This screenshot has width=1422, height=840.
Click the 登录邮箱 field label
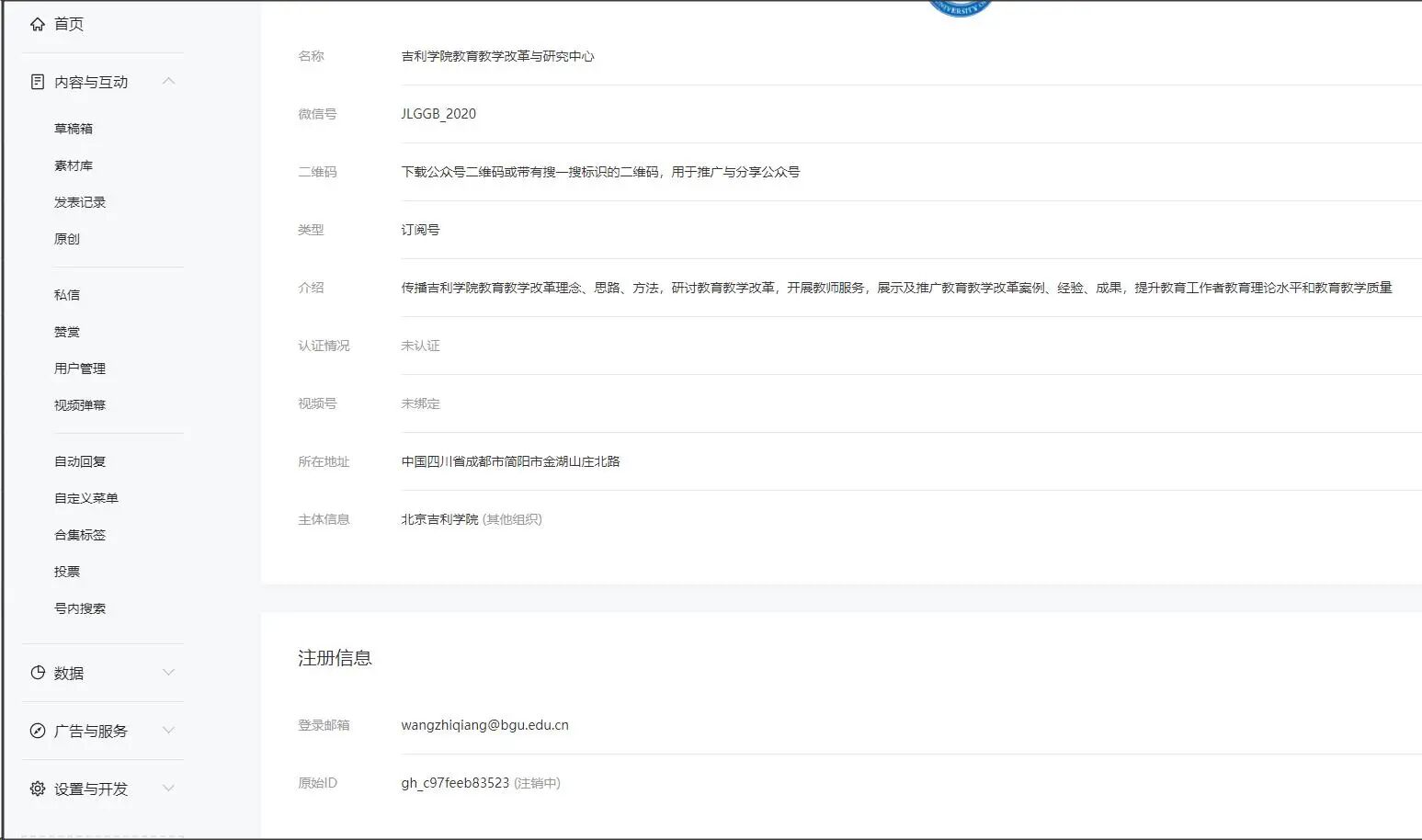[x=324, y=725]
